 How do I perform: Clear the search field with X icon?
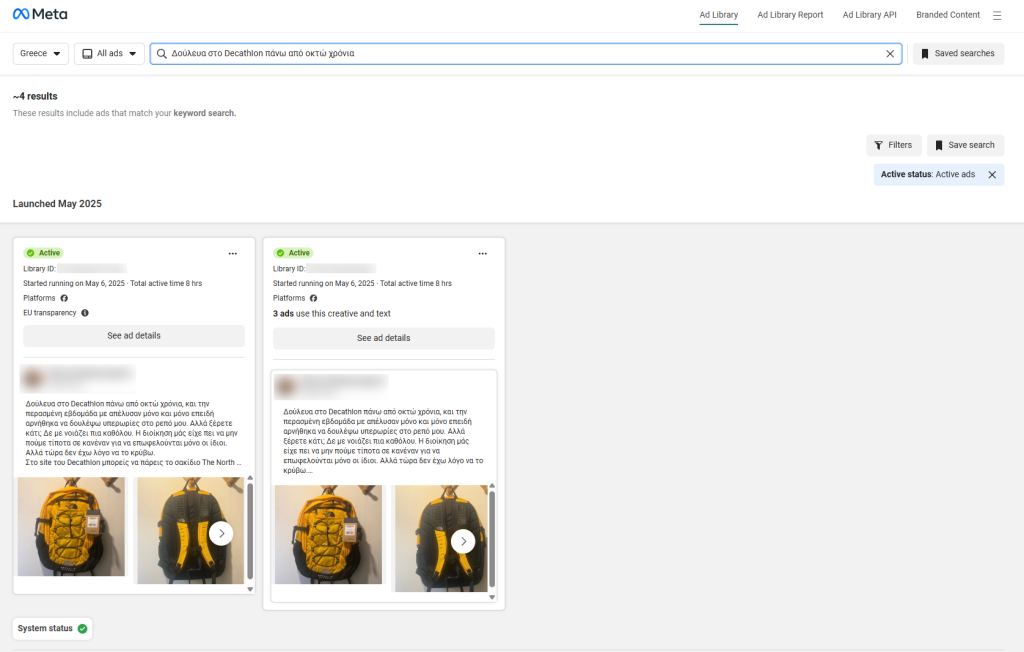click(x=890, y=54)
